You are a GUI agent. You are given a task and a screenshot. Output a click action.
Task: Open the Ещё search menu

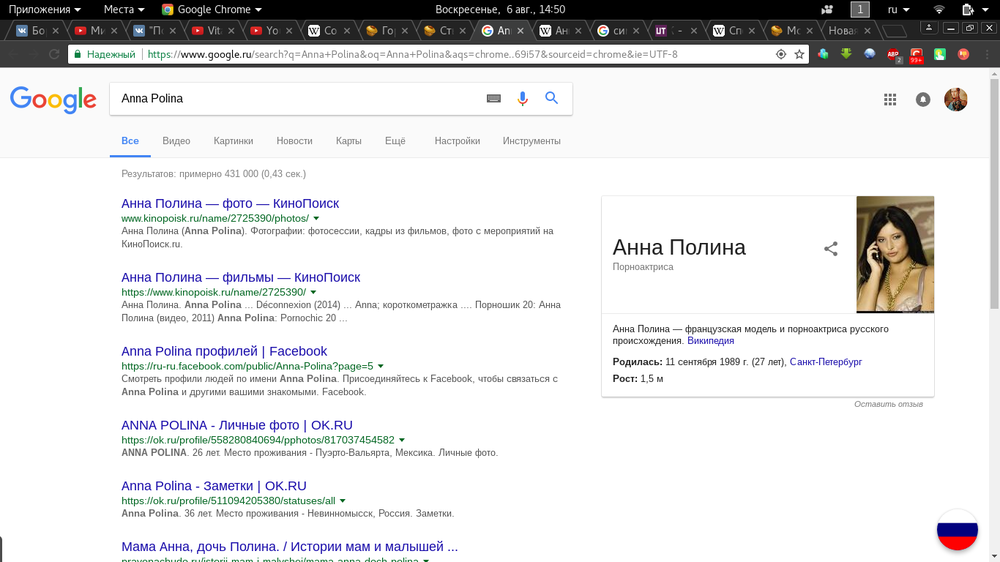pos(395,141)
